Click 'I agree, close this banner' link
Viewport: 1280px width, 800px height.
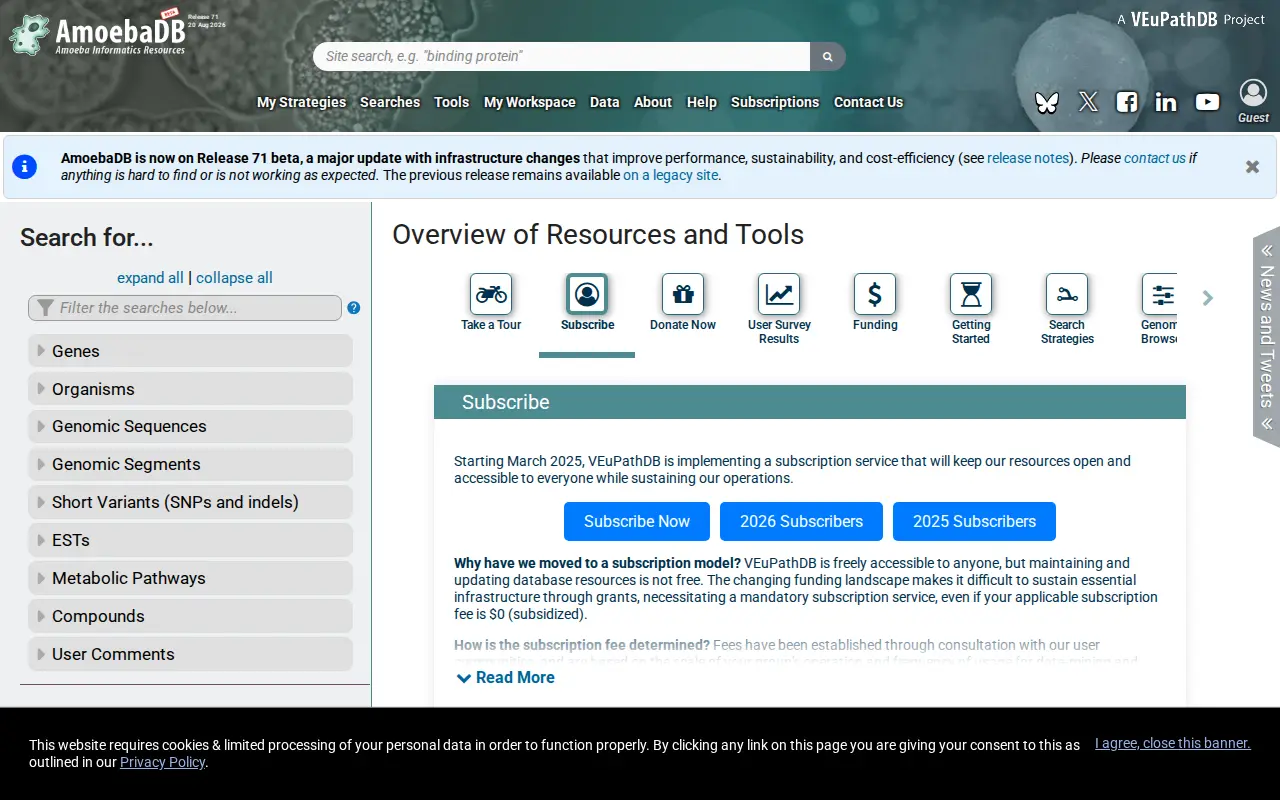click(1173, 743)
